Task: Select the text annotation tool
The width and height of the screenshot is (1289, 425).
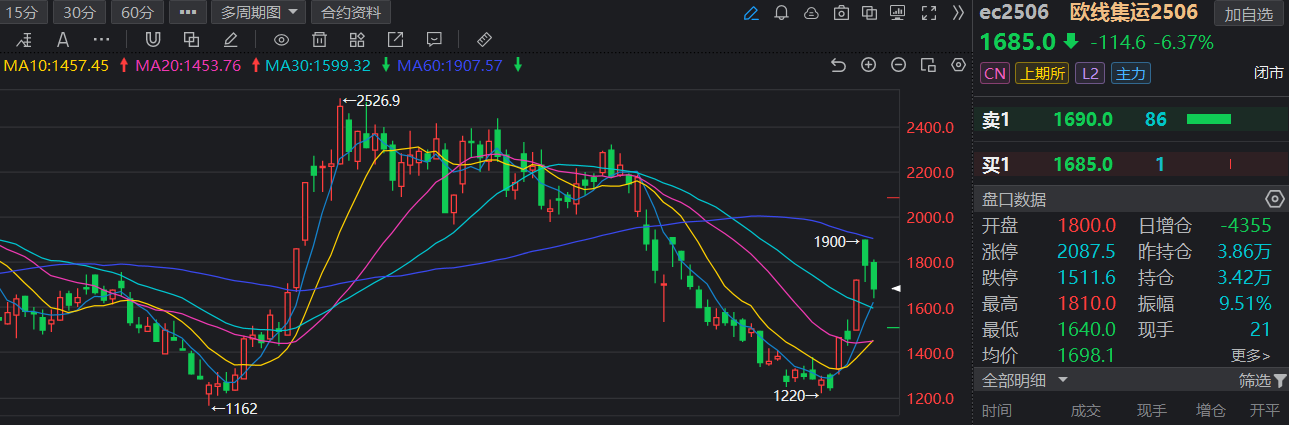Action: tap(63, 40)
